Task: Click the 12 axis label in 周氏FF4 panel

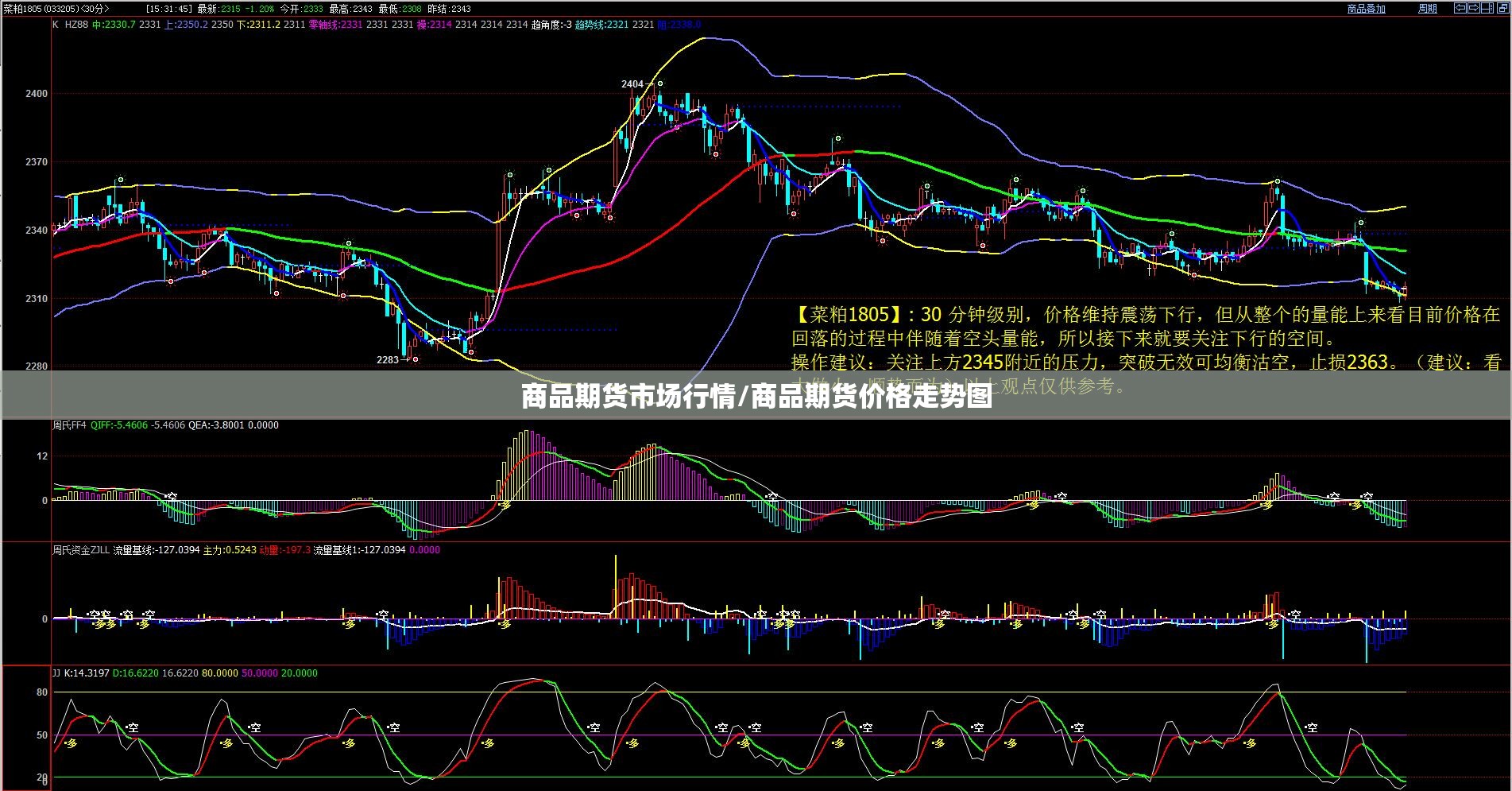Action: pos(42,456)
